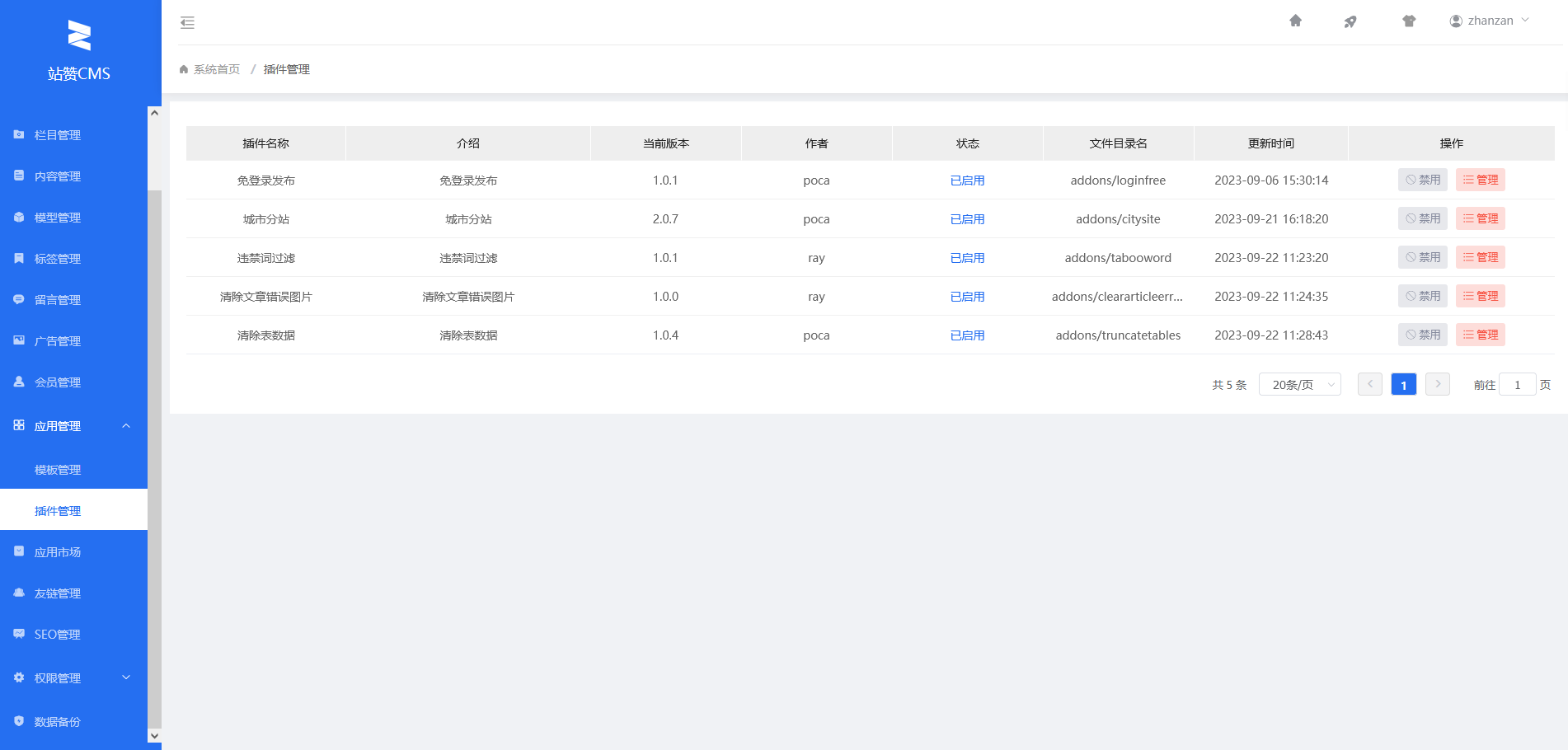Click sidebar scrollbar down arrow

(154, 735)
